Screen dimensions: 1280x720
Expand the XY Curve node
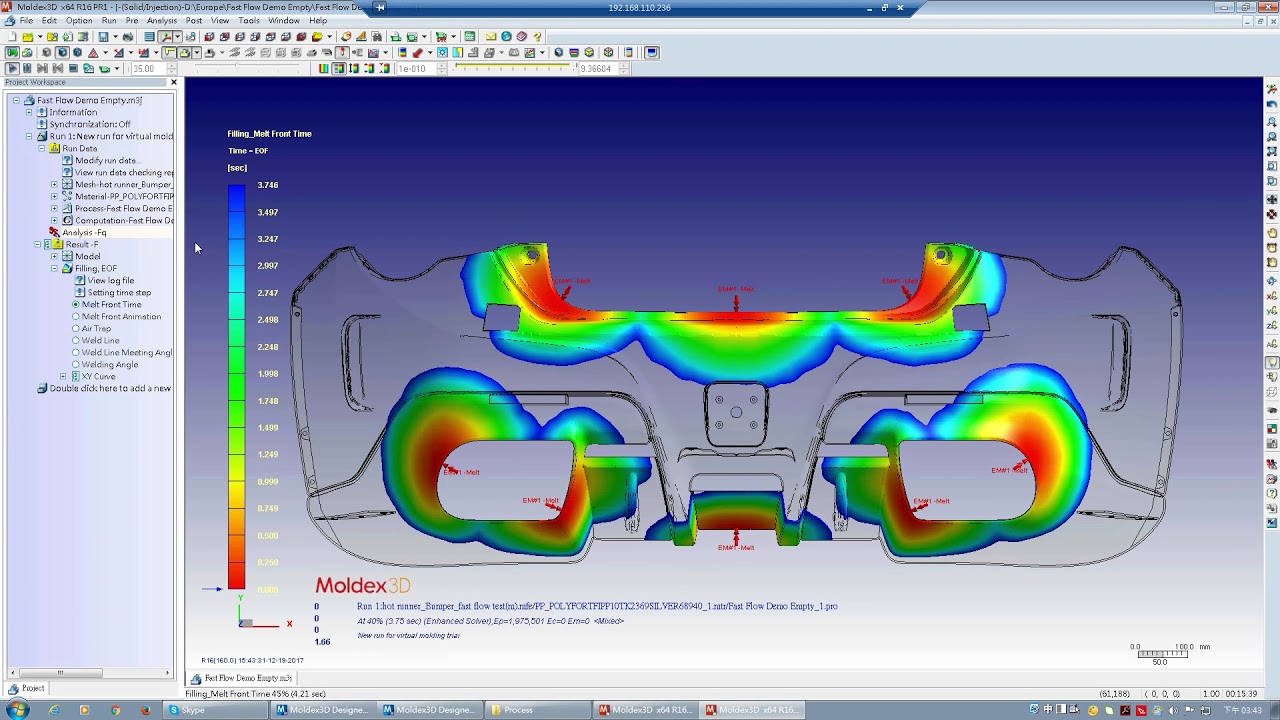pos(63,376)
